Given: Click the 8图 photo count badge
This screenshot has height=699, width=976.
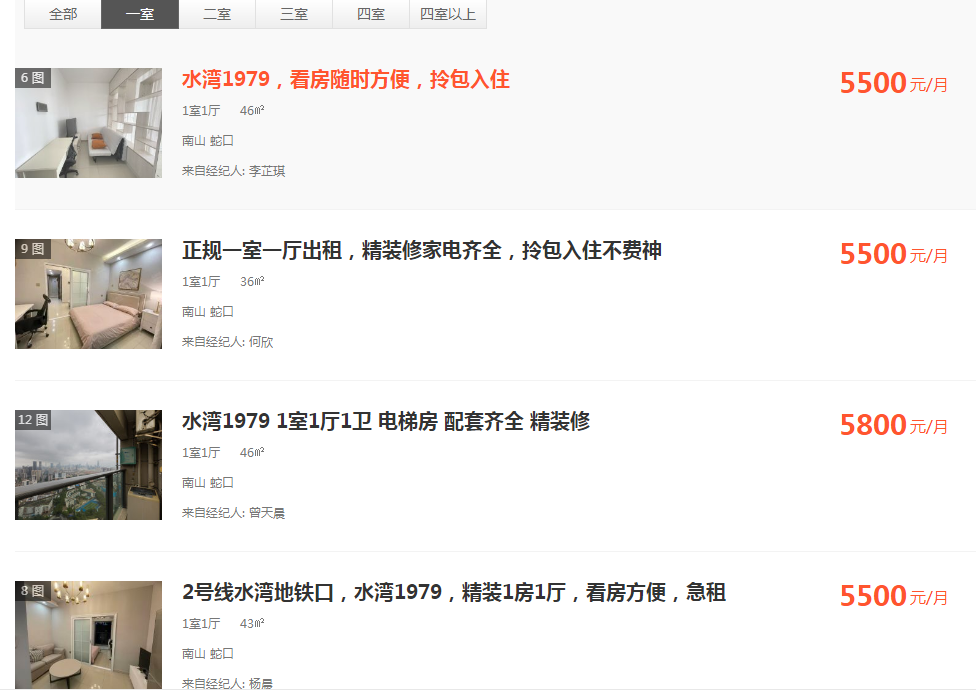Looking at the screenshot, I should tap(33, 591).
